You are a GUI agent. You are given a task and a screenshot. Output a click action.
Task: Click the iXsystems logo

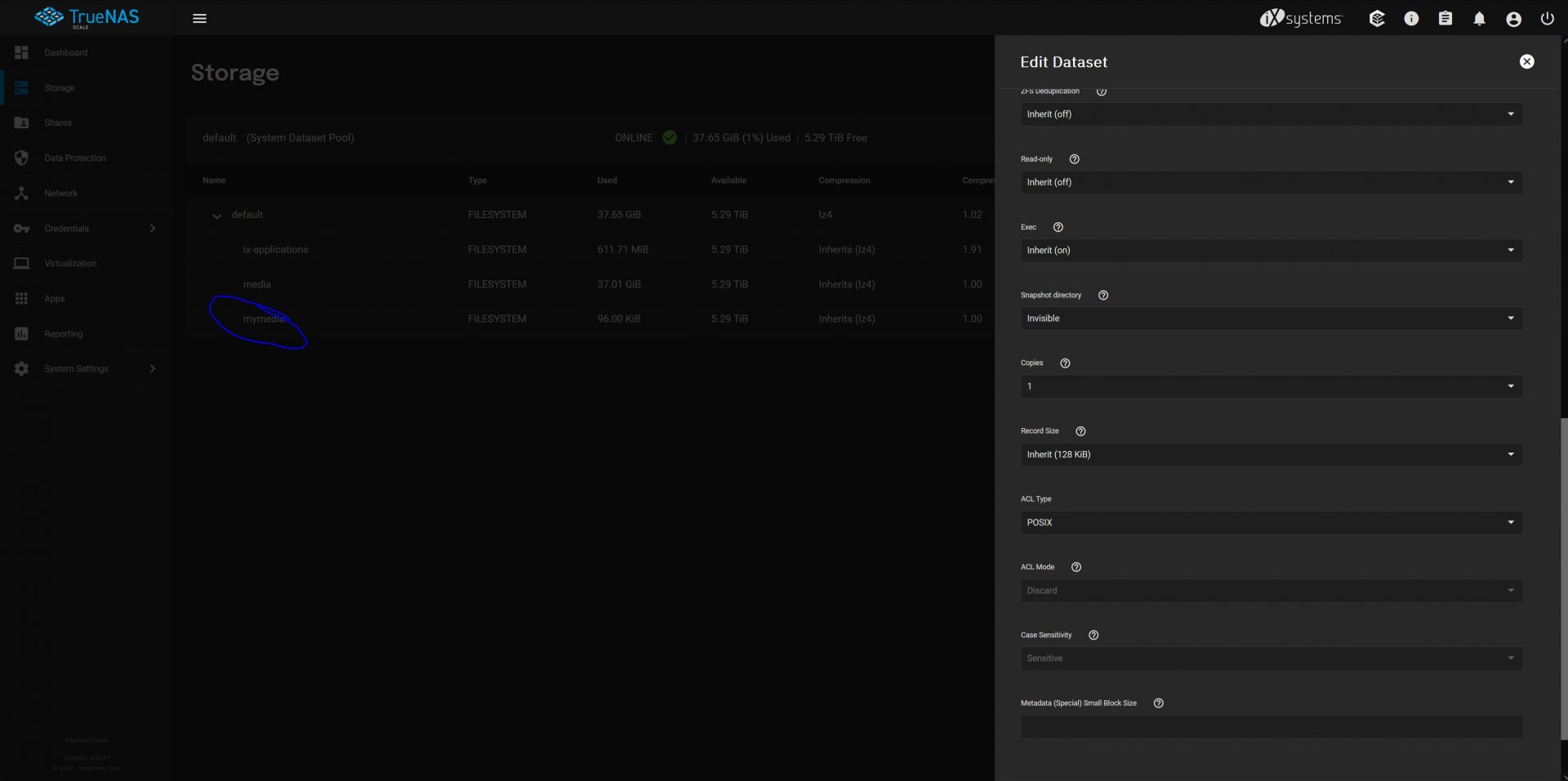[1300, 18]
